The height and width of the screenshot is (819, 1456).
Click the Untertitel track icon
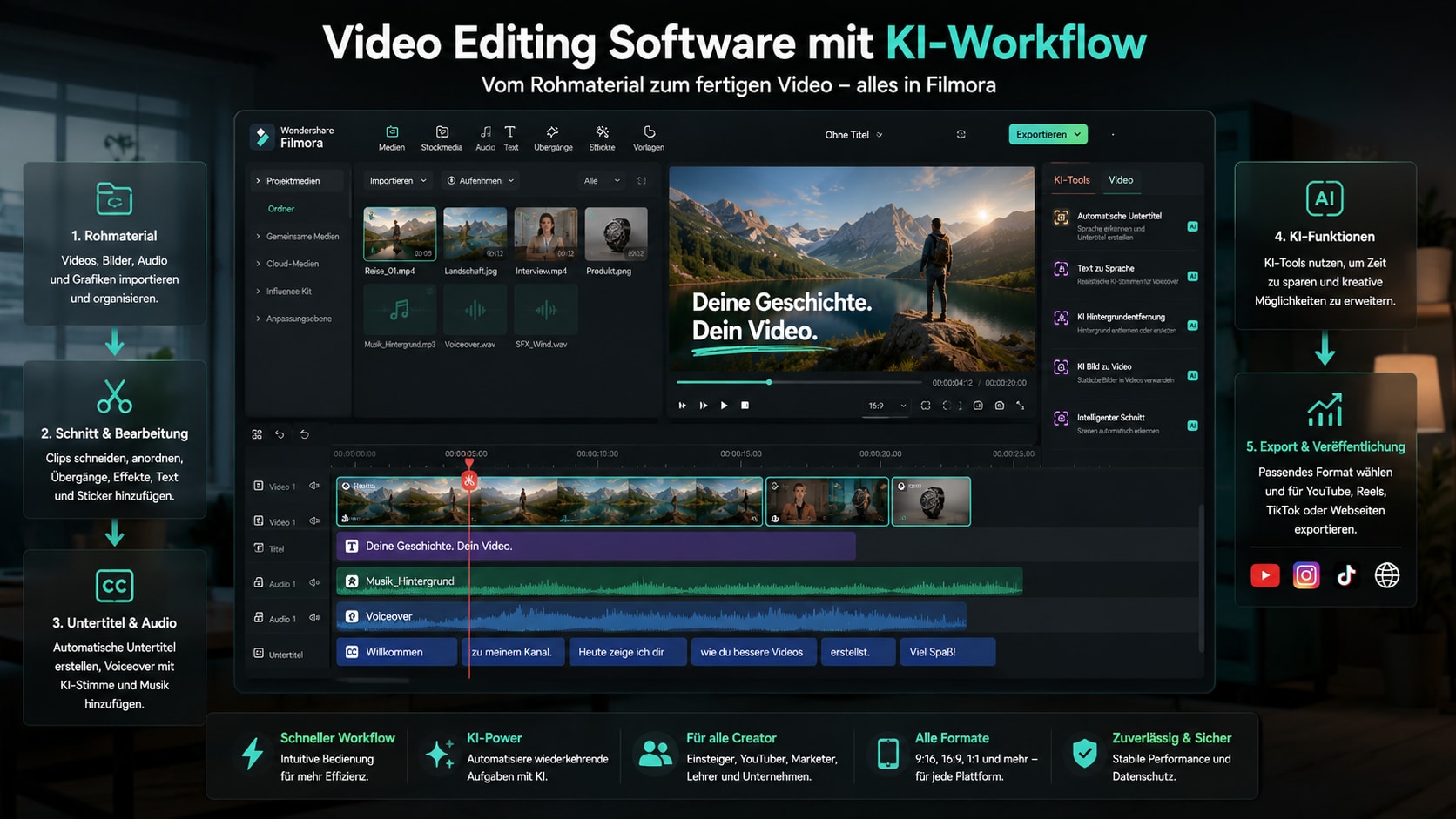[259, 653]
